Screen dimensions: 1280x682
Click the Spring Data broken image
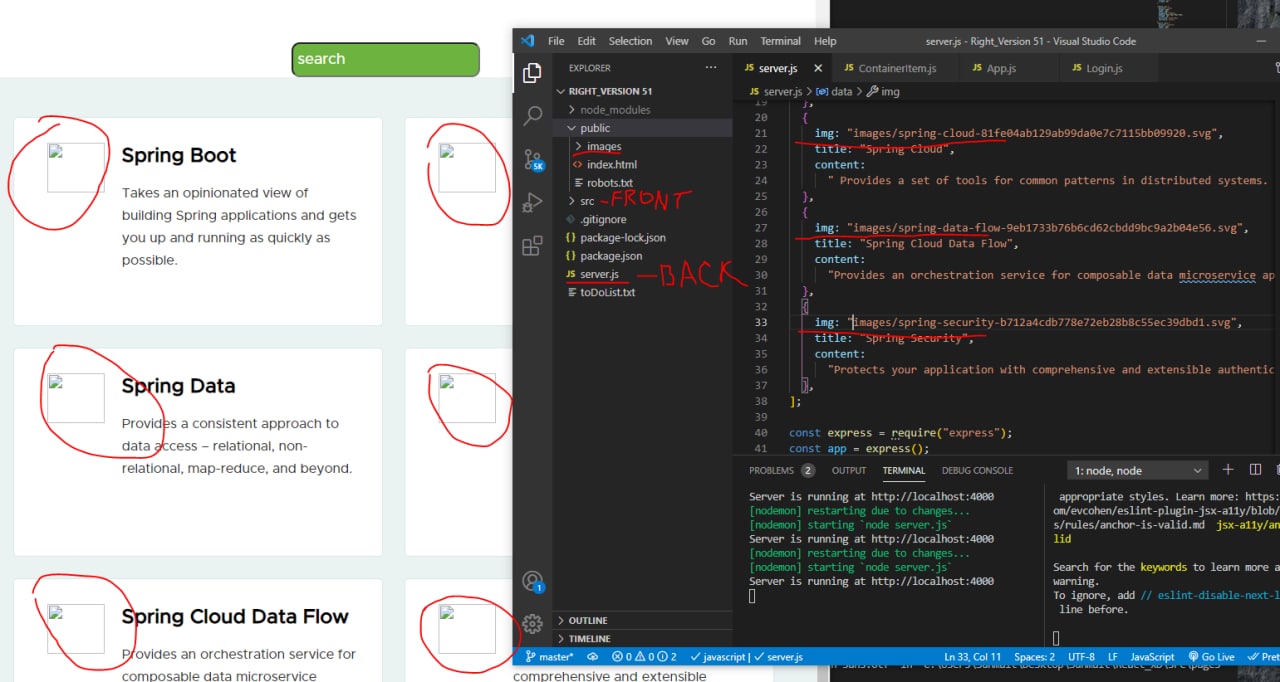(x=76, y=398)
